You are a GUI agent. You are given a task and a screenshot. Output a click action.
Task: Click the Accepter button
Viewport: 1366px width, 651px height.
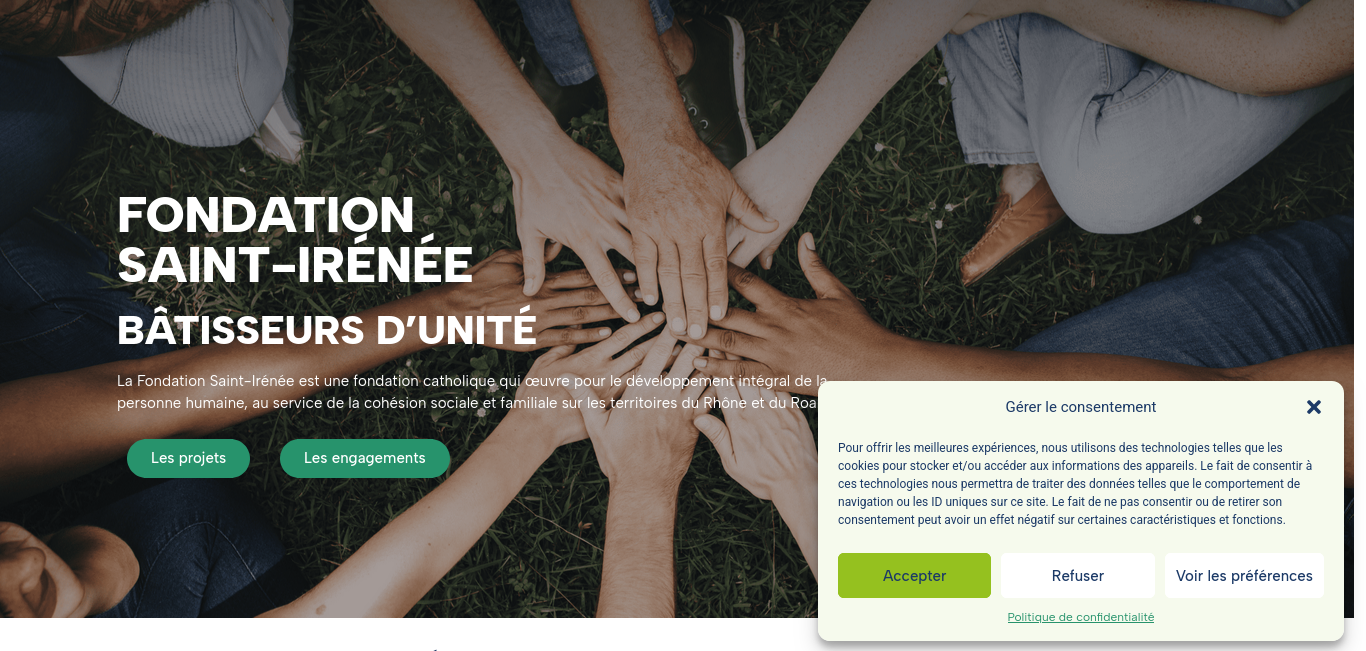click(x=914, y=575)
